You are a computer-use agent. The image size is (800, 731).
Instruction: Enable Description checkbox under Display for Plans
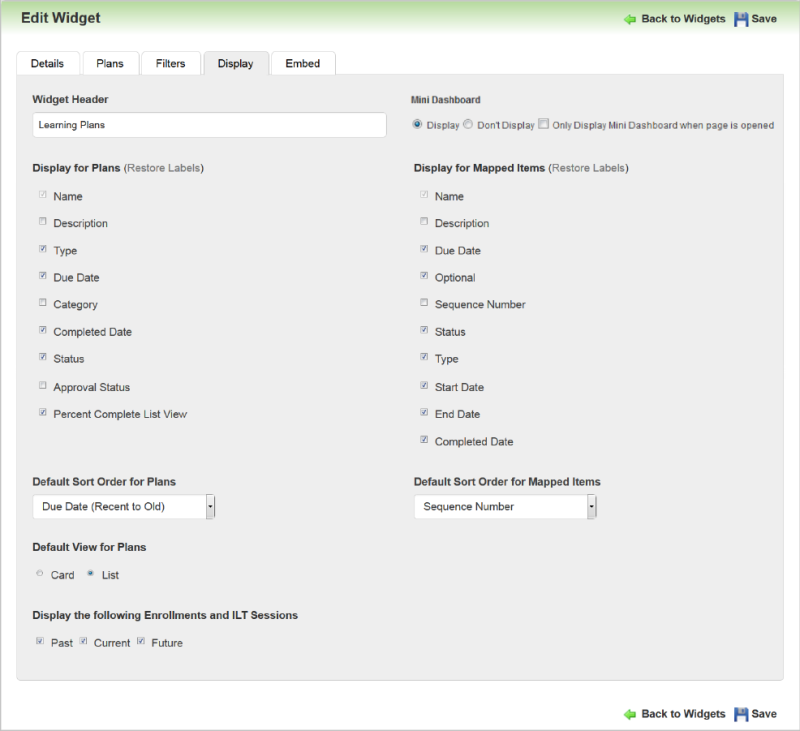point(43,221)
